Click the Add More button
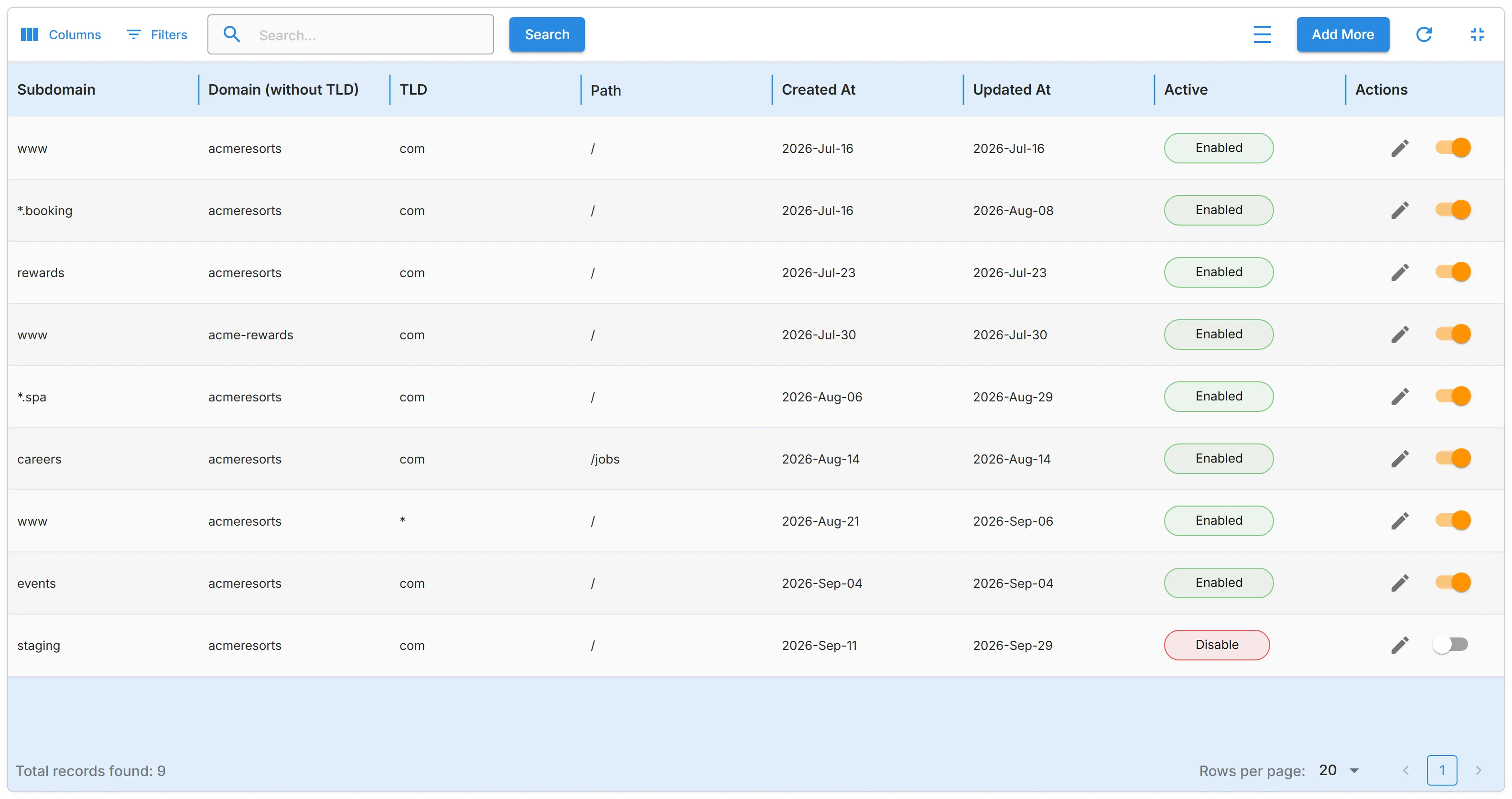Viewport: 1512px width, 799px height. [x=1342, y=34]
